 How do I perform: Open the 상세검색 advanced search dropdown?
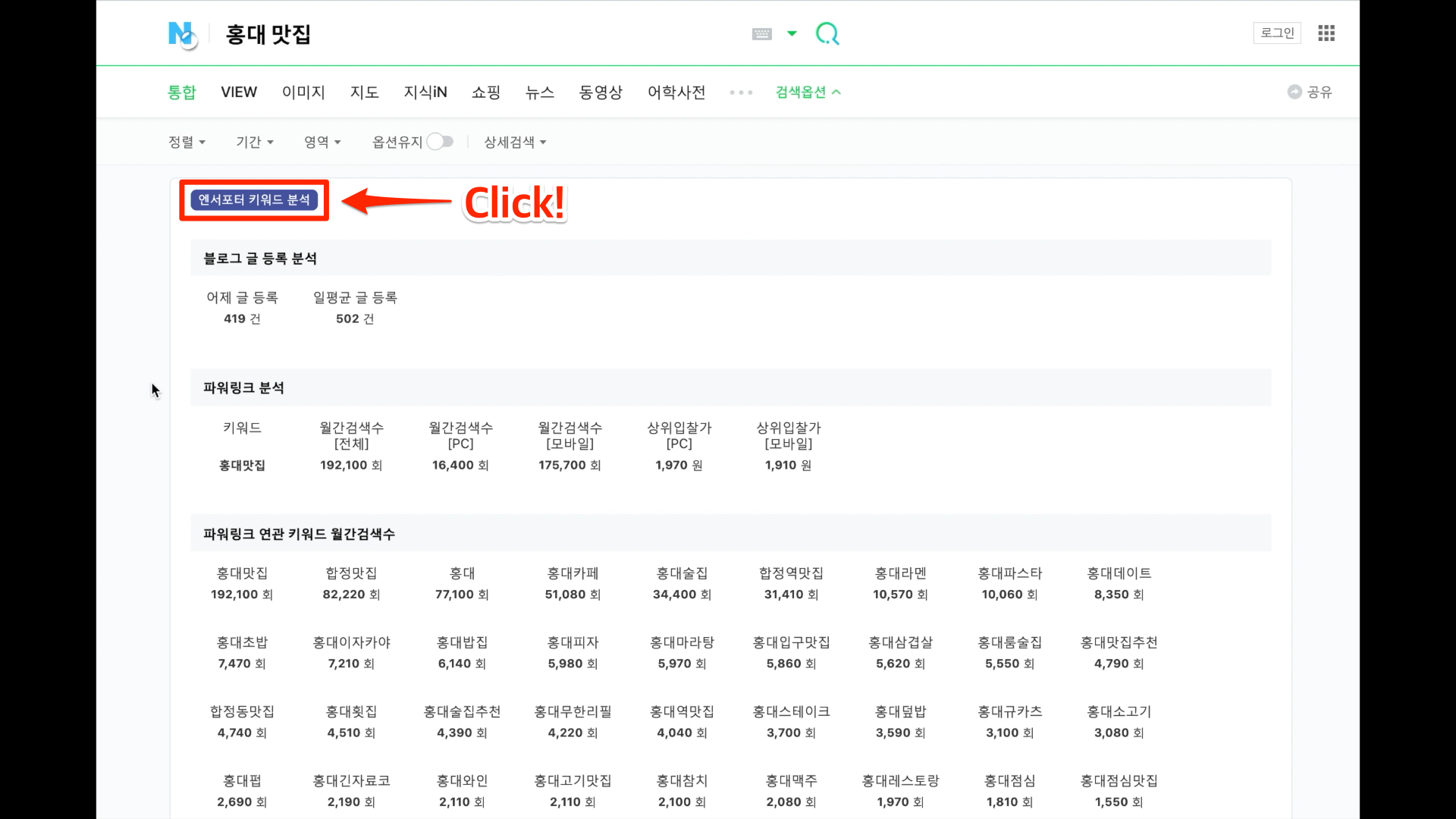[x=515, y=142]
